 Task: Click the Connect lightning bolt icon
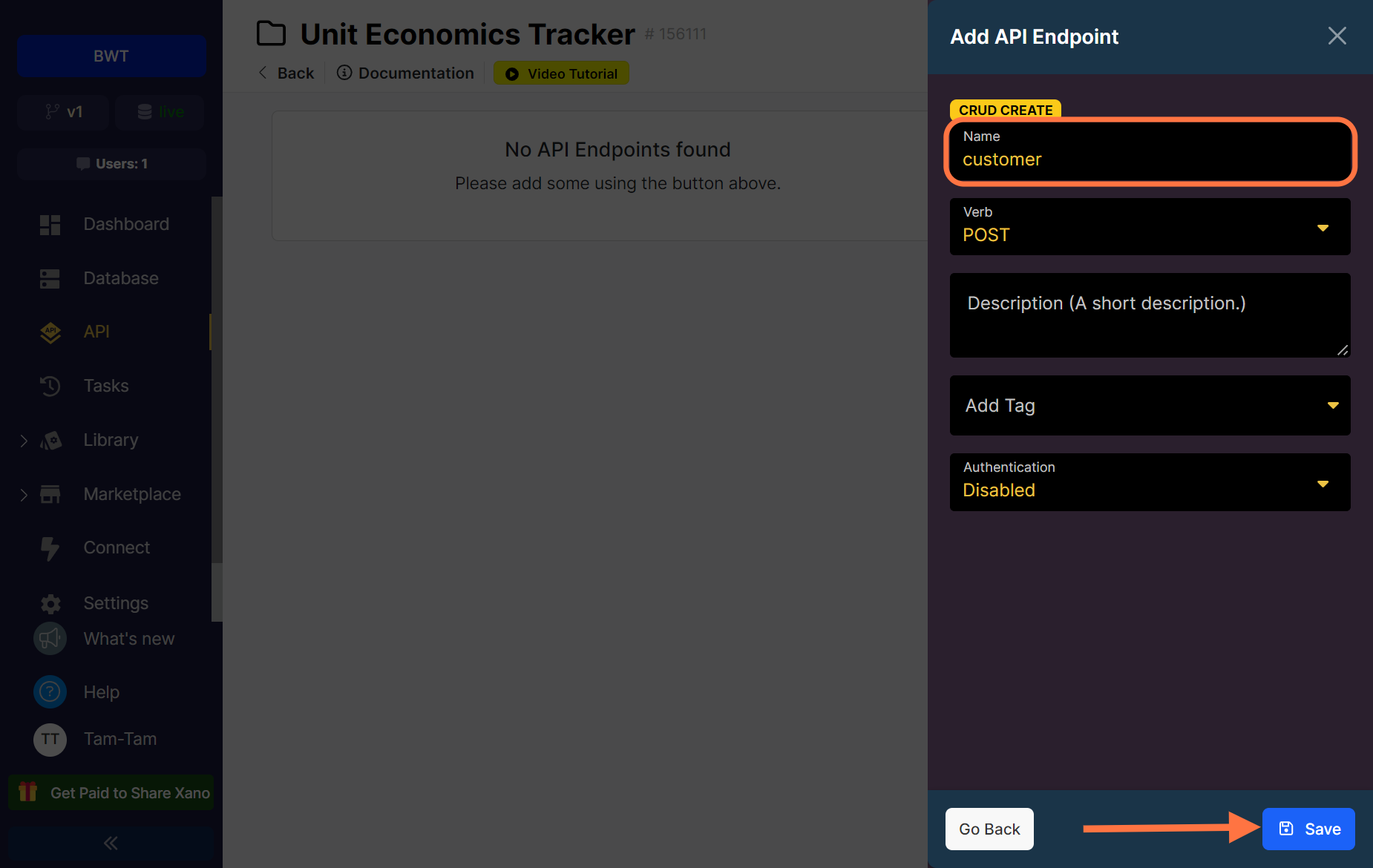(x=50, y=548)
